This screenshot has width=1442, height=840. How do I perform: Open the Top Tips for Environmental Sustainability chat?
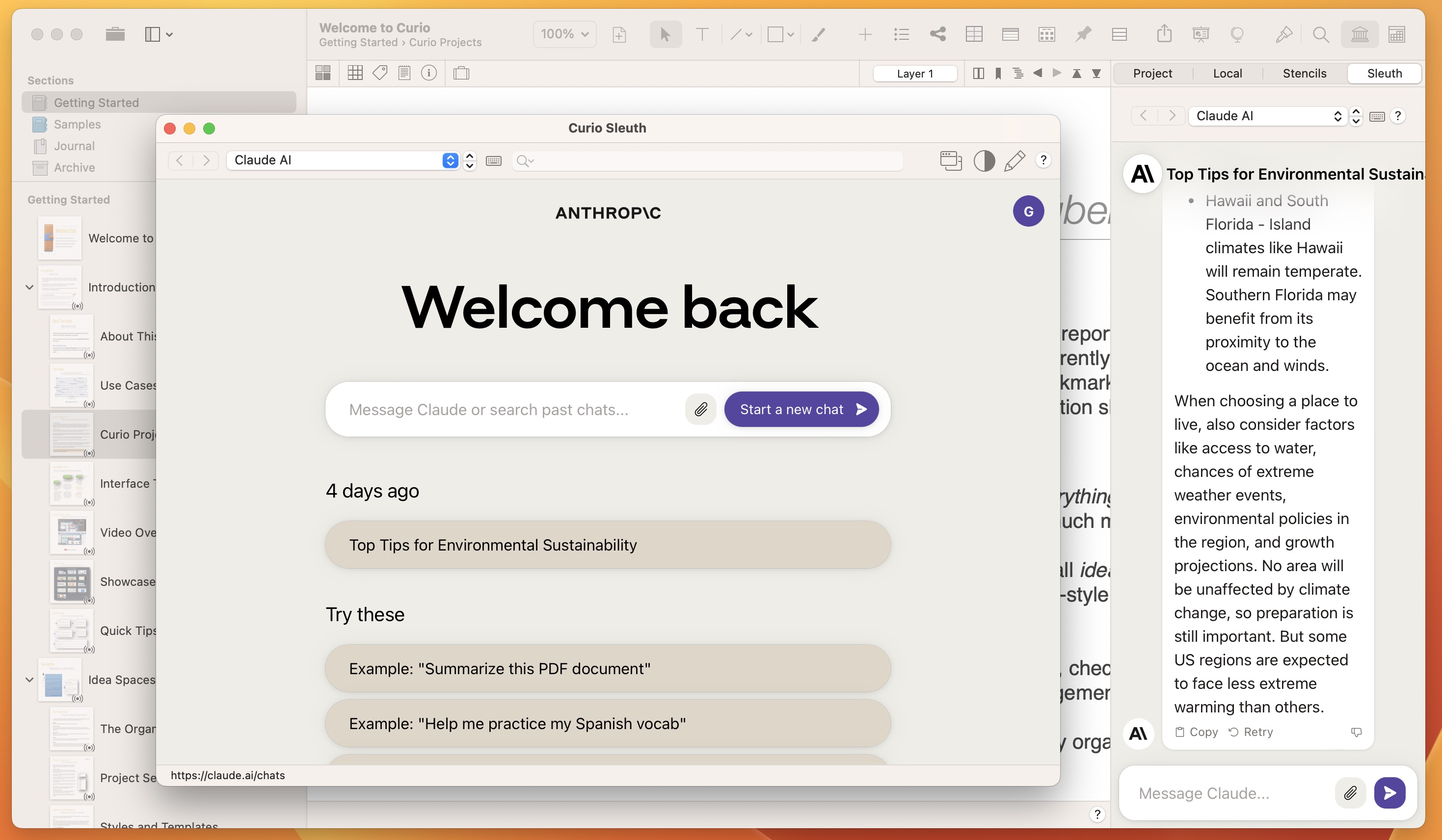[x=608, y=545]
